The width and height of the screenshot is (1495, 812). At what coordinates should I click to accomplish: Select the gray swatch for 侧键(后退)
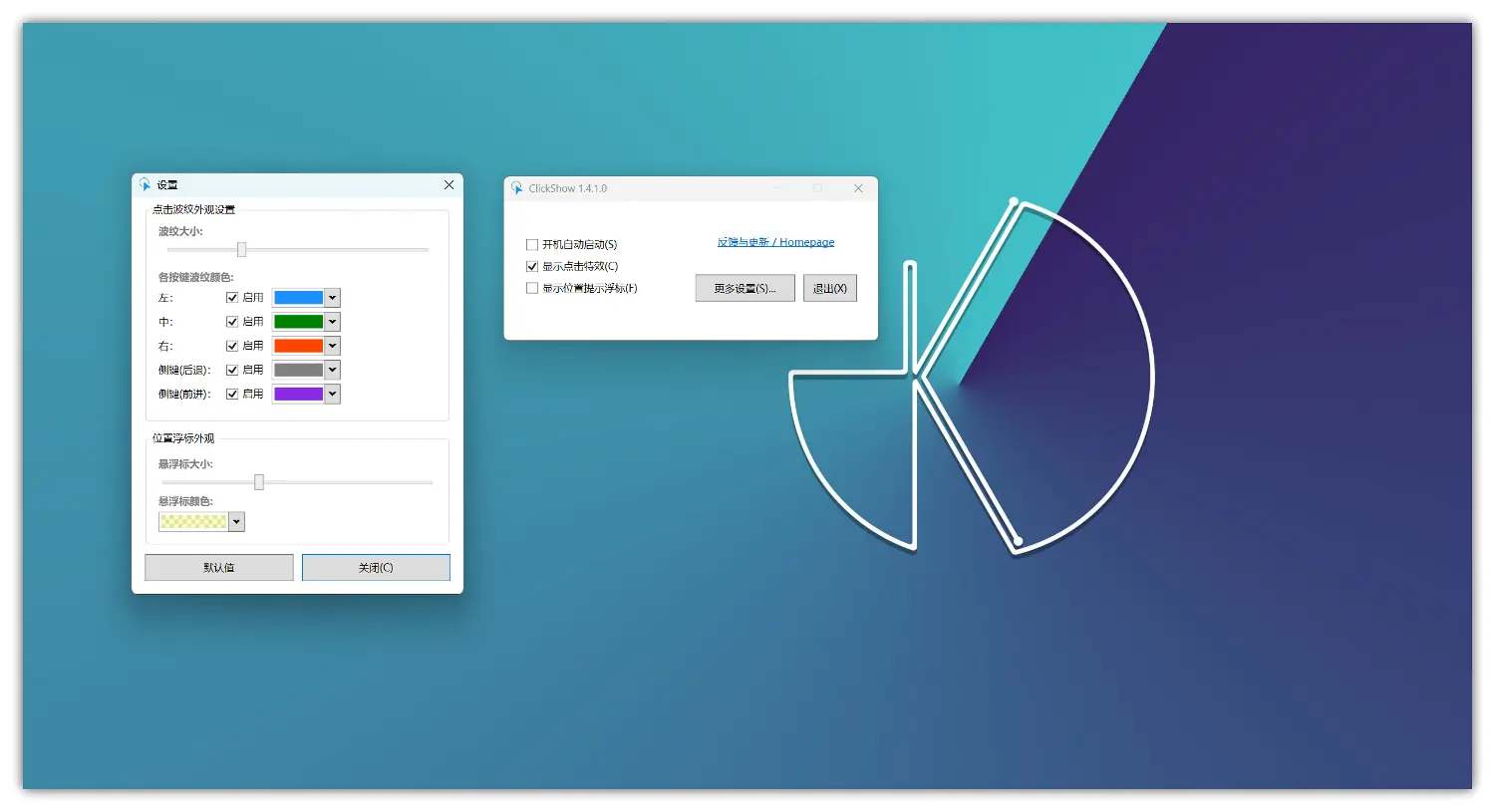[298, 371]
